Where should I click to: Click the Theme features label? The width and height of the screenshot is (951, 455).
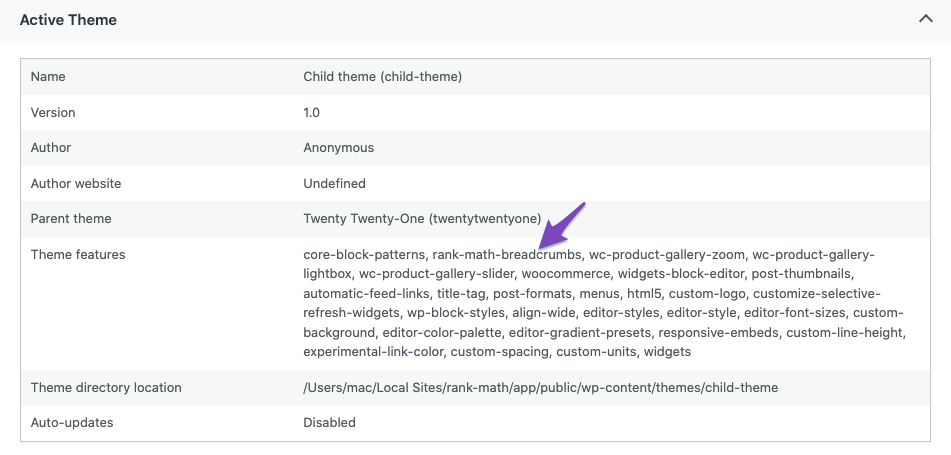point(78,254)
